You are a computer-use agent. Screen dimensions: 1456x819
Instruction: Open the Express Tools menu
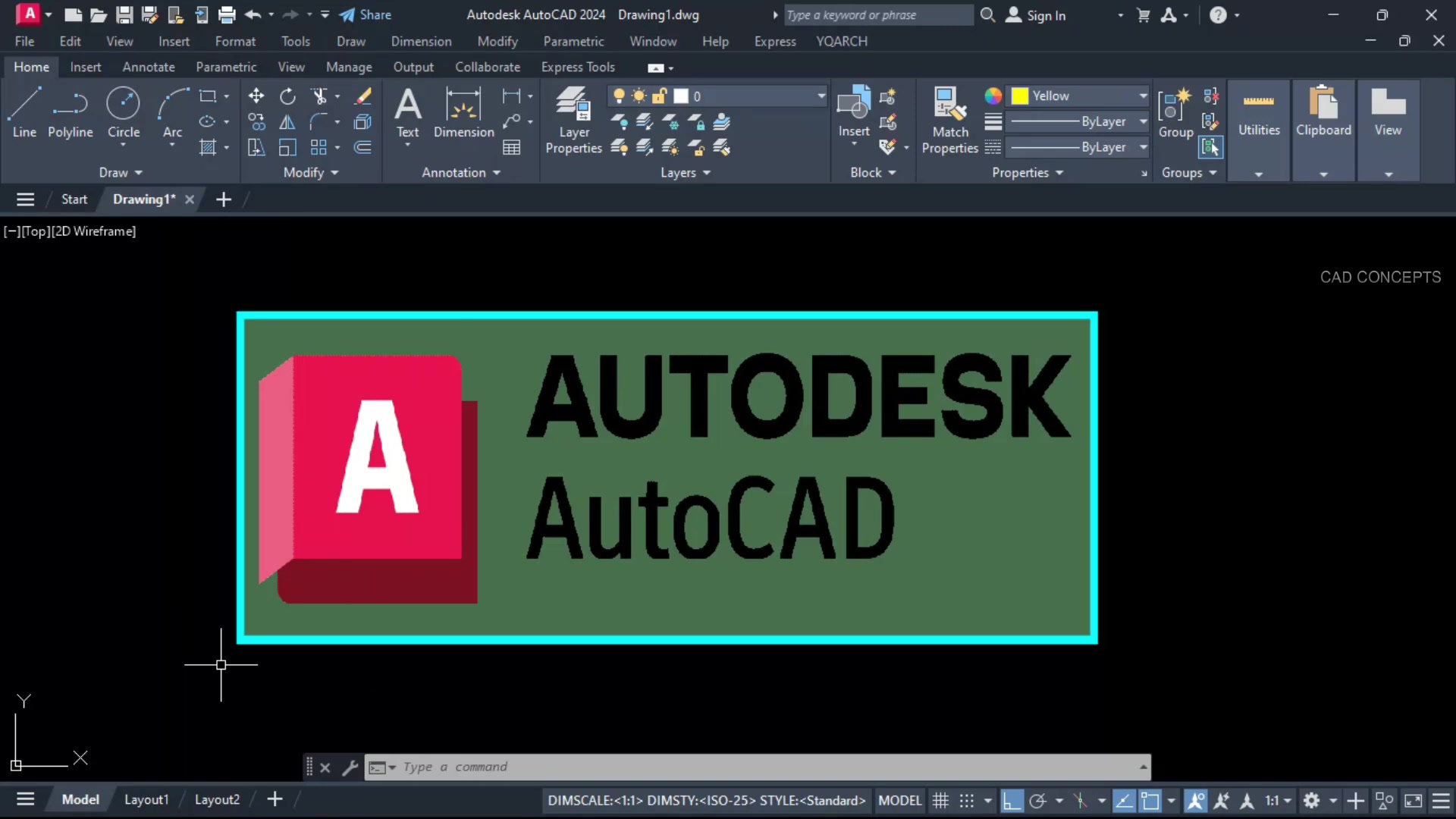click(578, 67)
